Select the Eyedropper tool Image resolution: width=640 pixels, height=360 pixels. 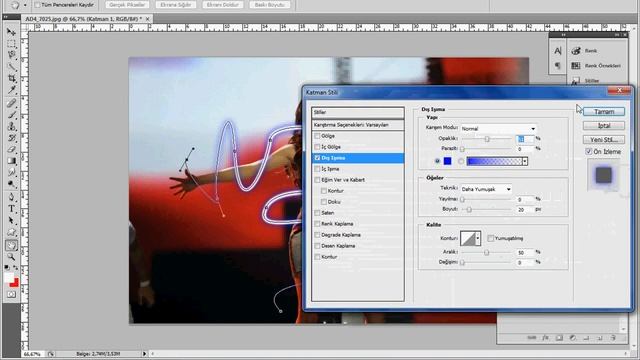coord(11,89)
